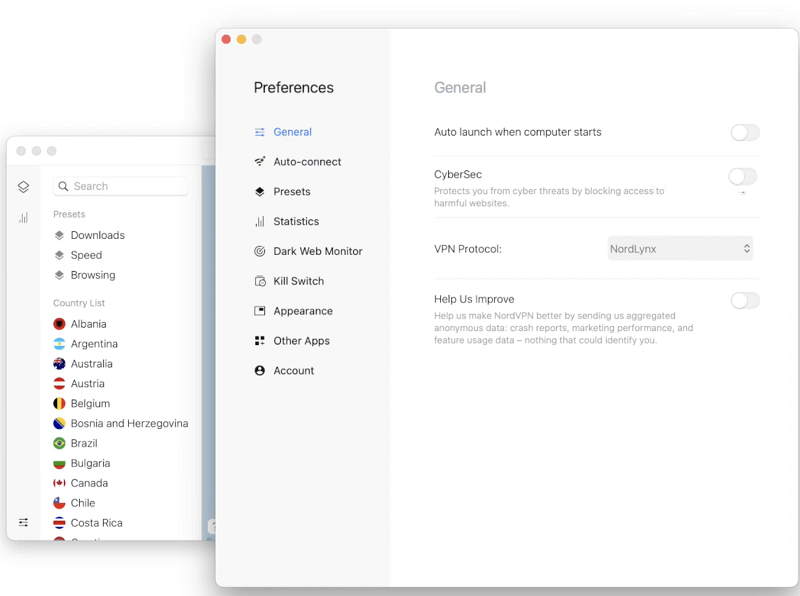
Task: Open the statistics bar chart sidebar icon
Action: point(23,217)
